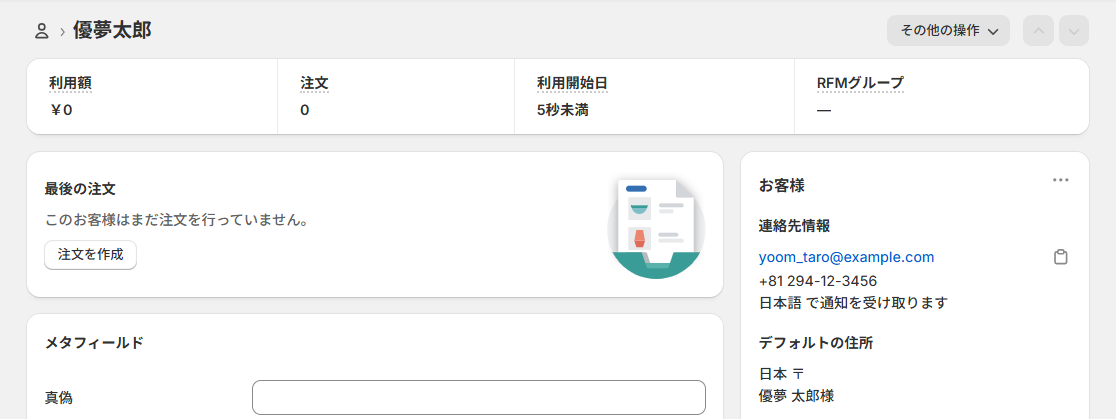Click the 利用額 label
The width and height of the screenshot is (1116, 419).
[x=70, y=83]
